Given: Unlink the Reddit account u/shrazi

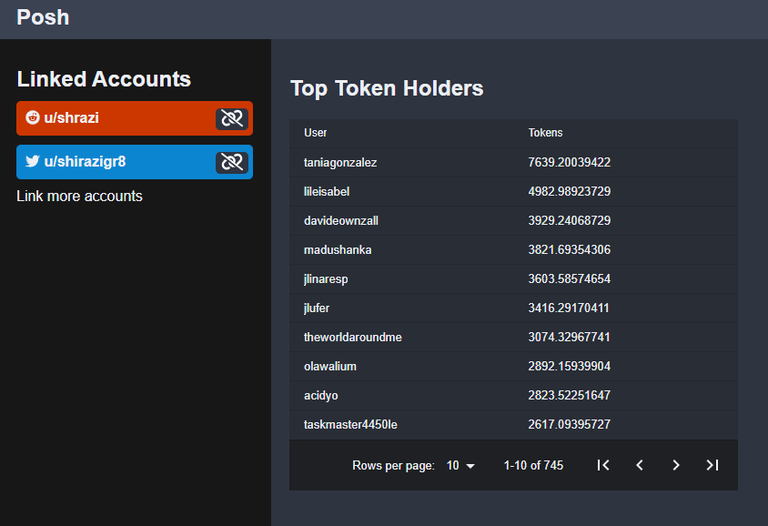Looking at the screenshot, I should (x=232, y=119).
